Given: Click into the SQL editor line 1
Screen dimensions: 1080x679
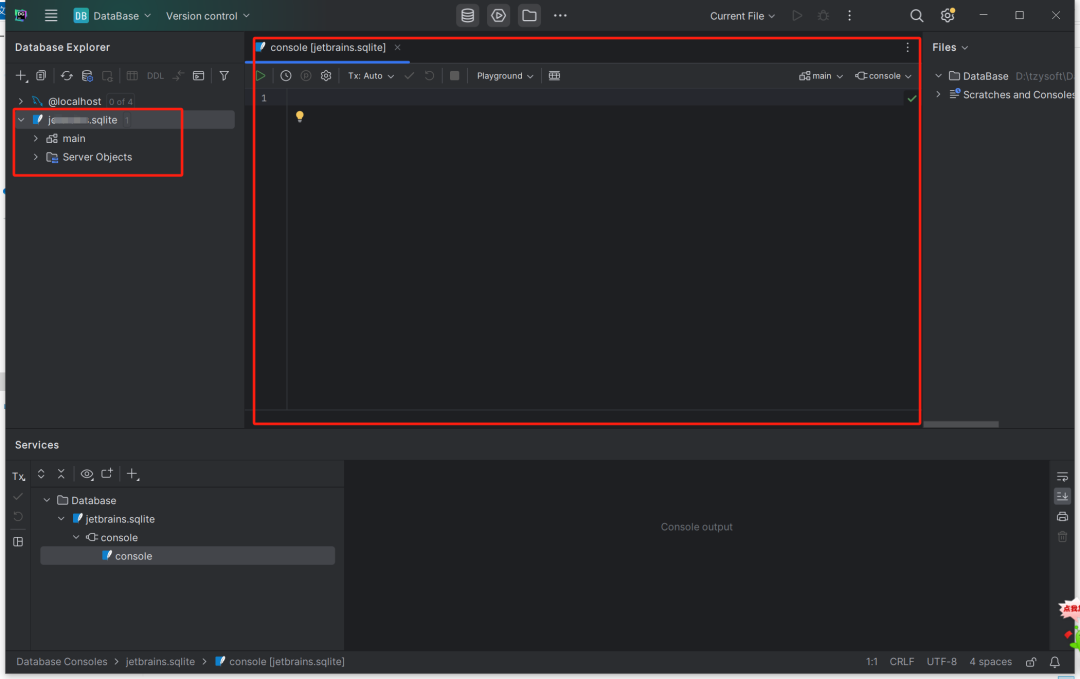Looking at the screenshot, I should pos(595,98).
